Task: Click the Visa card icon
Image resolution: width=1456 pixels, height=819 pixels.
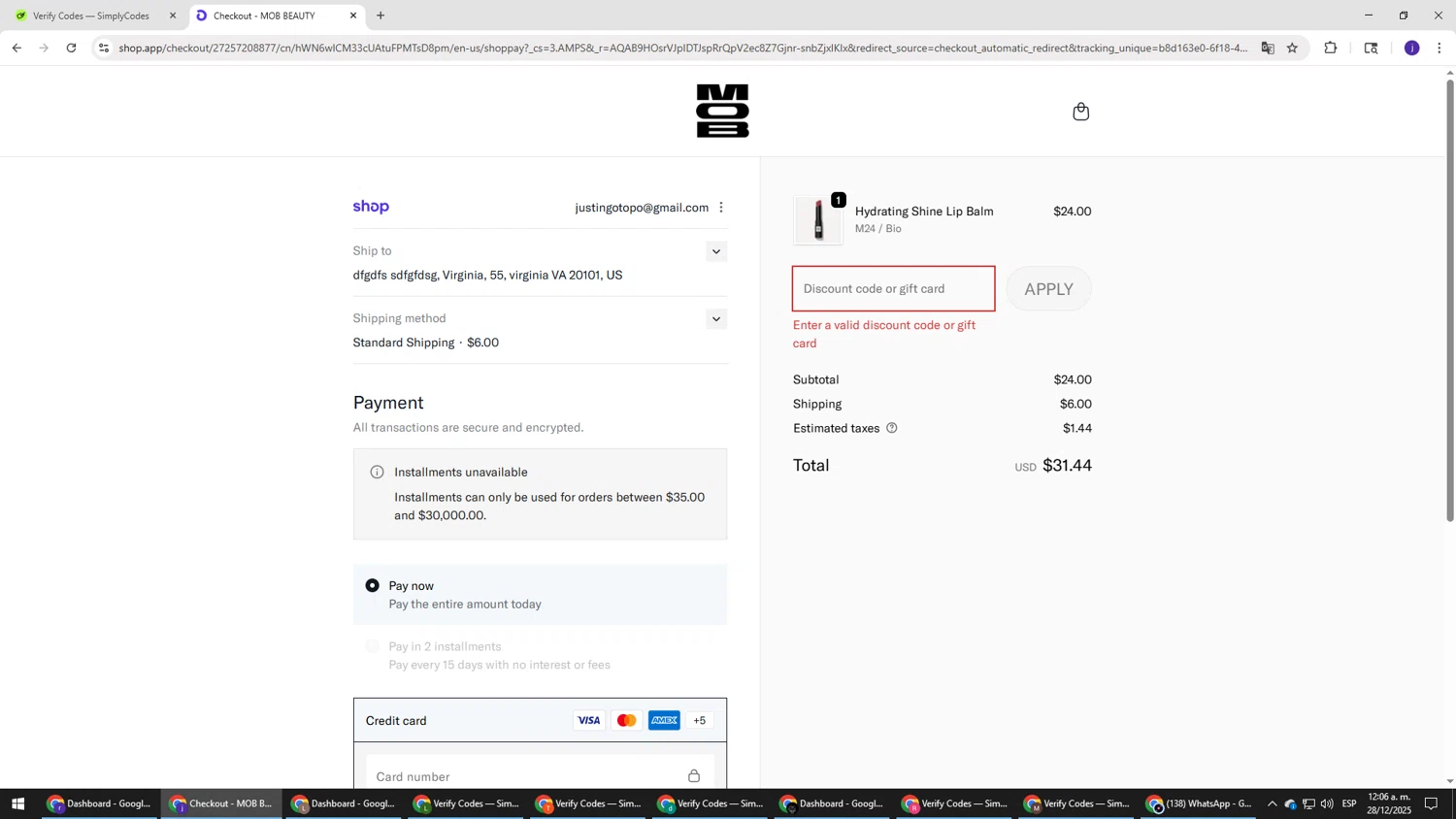Action: 588,720
